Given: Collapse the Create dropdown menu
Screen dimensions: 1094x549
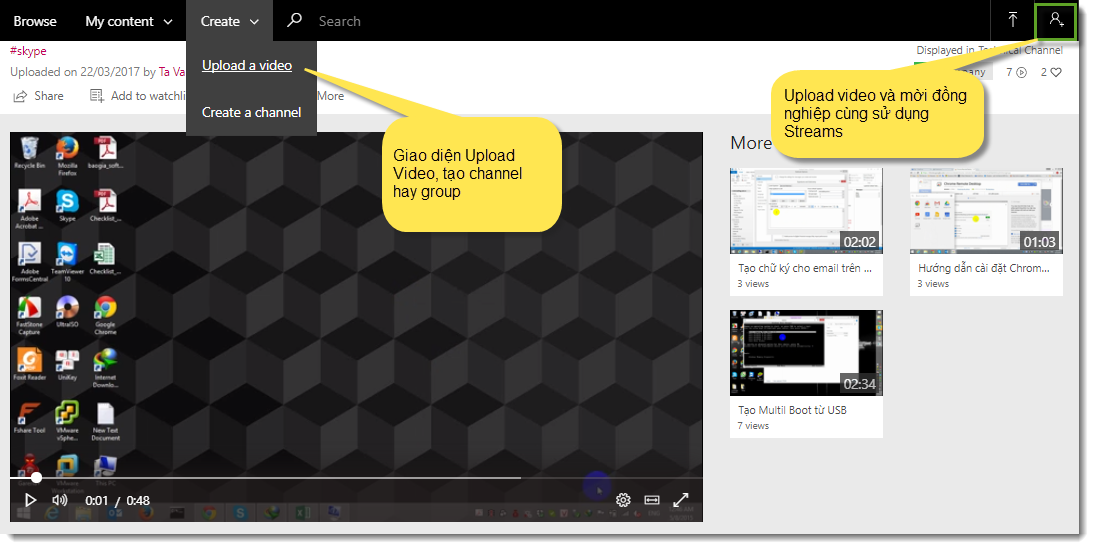Looking at the screenshot, I should [229, 21].
